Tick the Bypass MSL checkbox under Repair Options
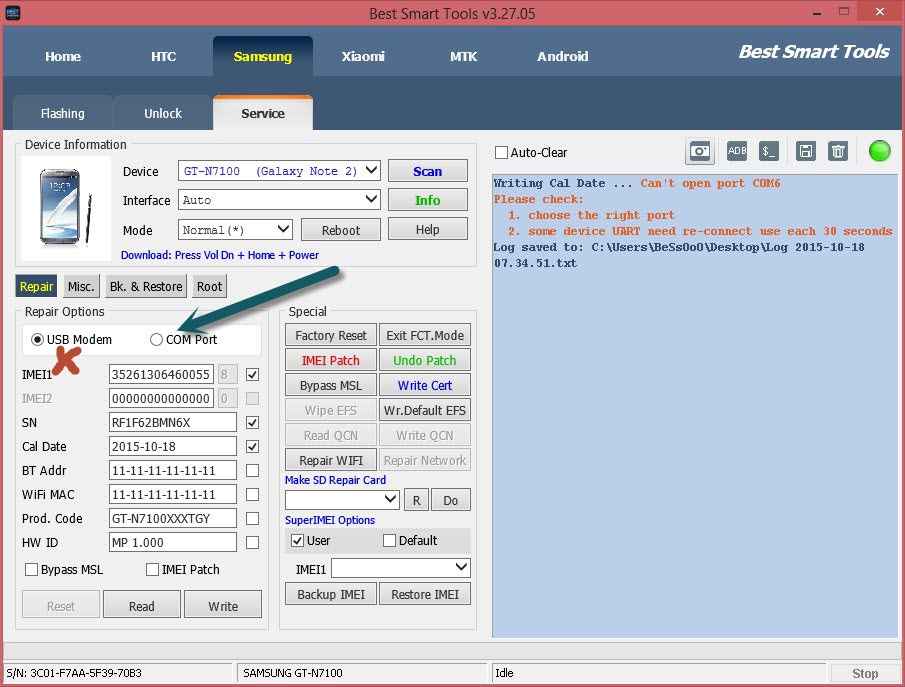905x687 pixels. pos(32,570)
